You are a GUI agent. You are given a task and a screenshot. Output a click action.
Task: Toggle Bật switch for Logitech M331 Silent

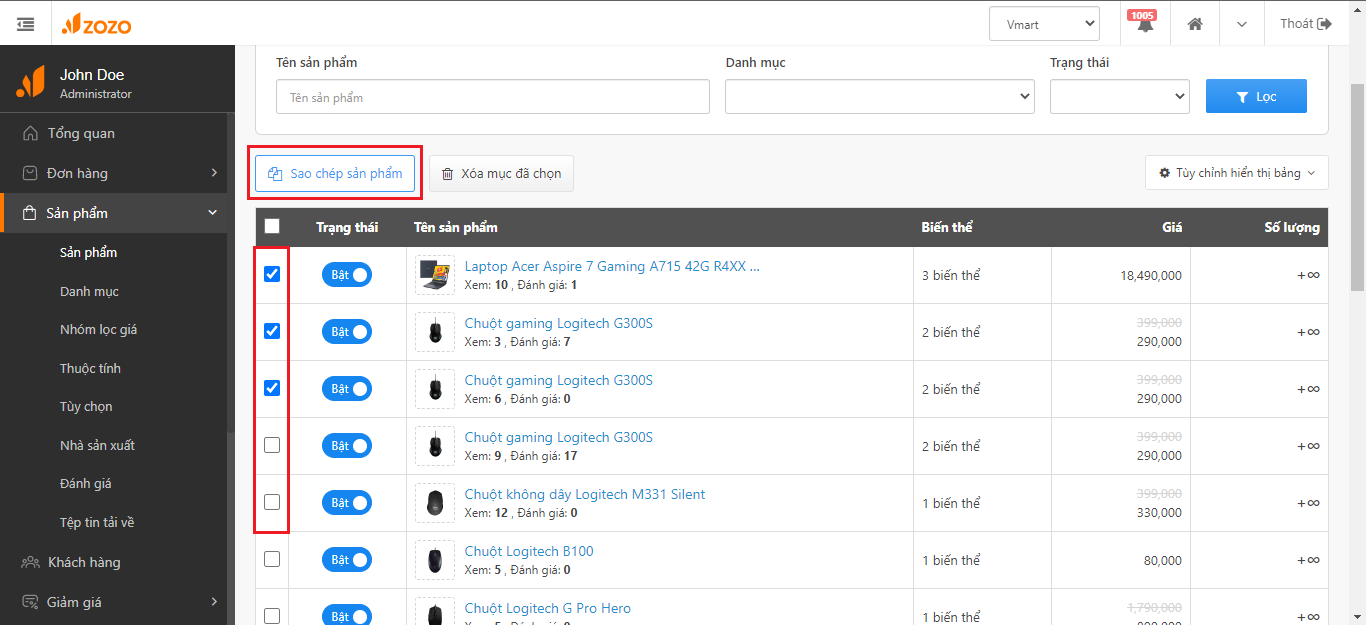coord(347,503)
